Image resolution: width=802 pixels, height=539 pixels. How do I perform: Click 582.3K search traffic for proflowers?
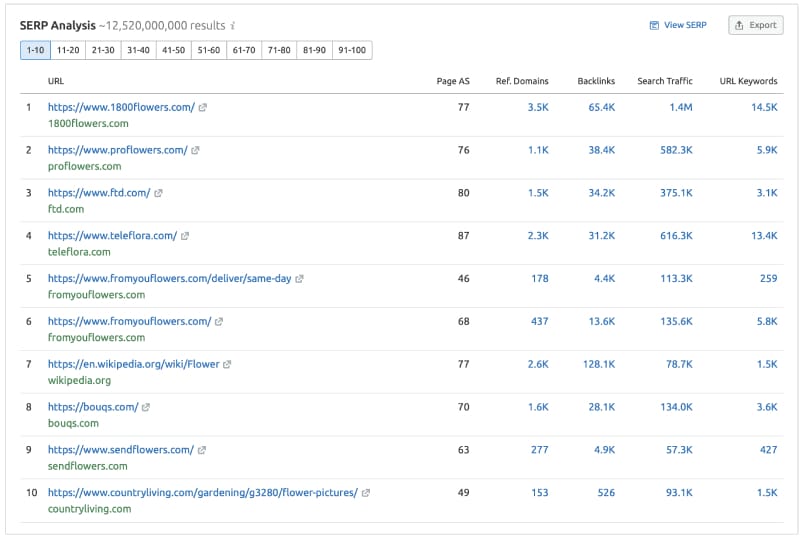(x=676, y=150)
